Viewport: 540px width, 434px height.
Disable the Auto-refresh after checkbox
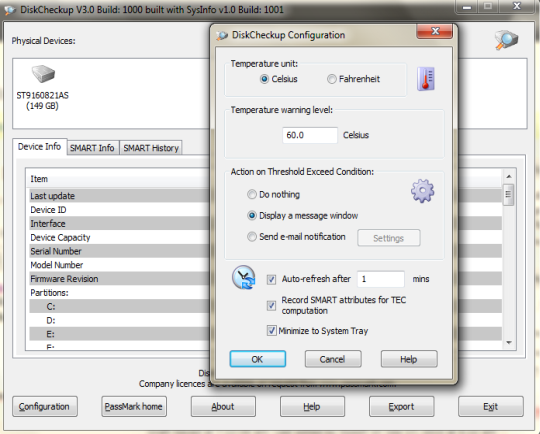tap(271, 279)
